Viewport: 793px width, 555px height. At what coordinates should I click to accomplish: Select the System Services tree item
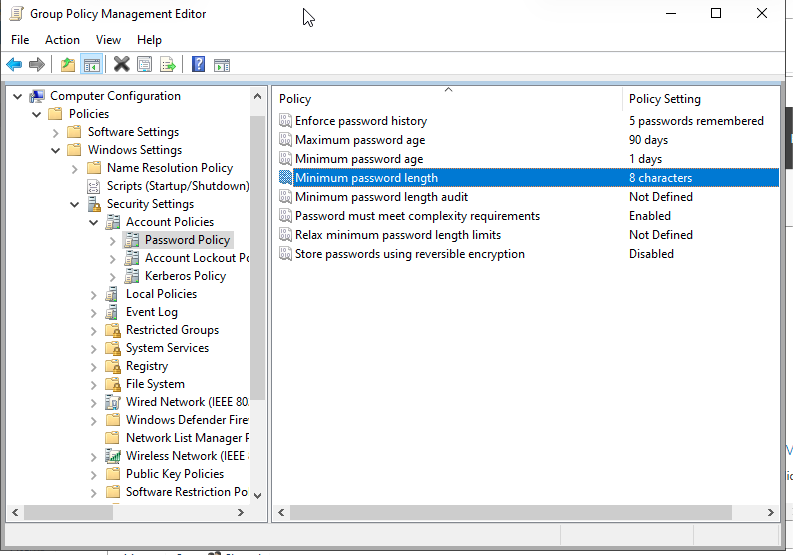tap(167, 348)
